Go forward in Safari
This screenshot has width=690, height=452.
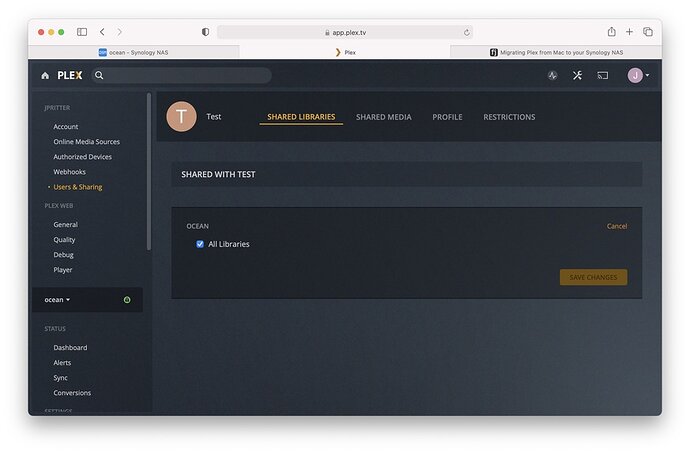120,32
